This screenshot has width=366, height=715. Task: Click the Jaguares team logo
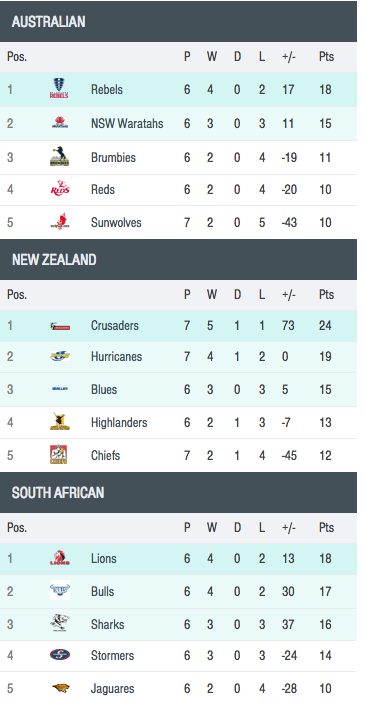click(x=60, y=688)
